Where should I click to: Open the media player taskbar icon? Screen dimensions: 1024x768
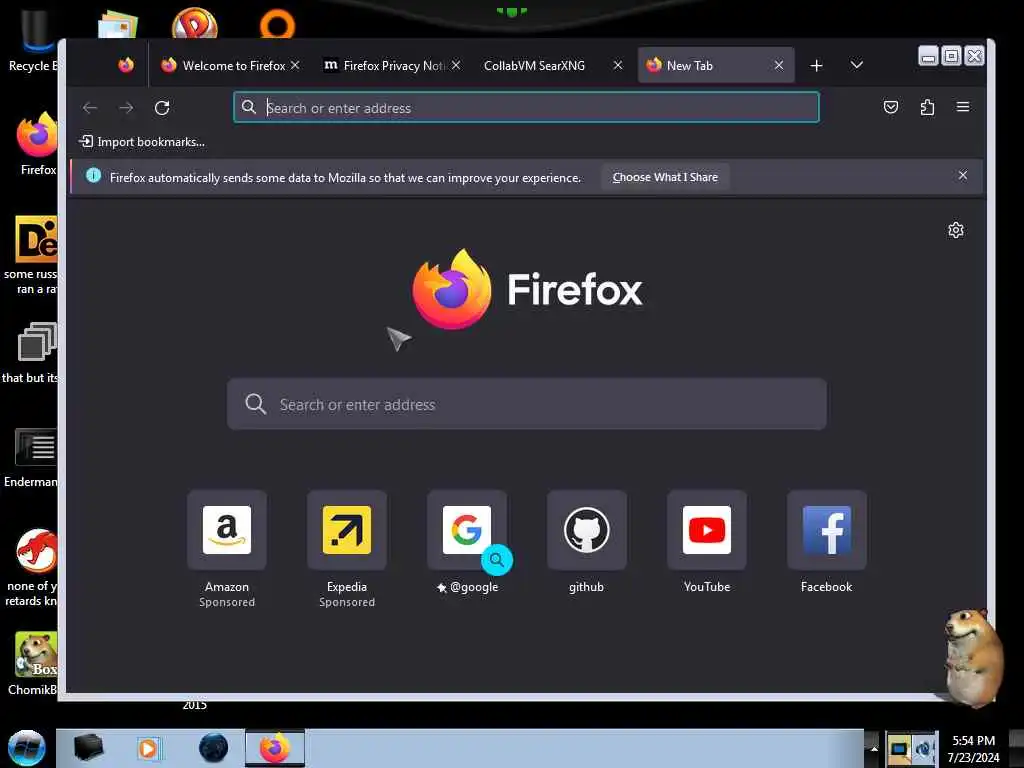click(148, 748)
